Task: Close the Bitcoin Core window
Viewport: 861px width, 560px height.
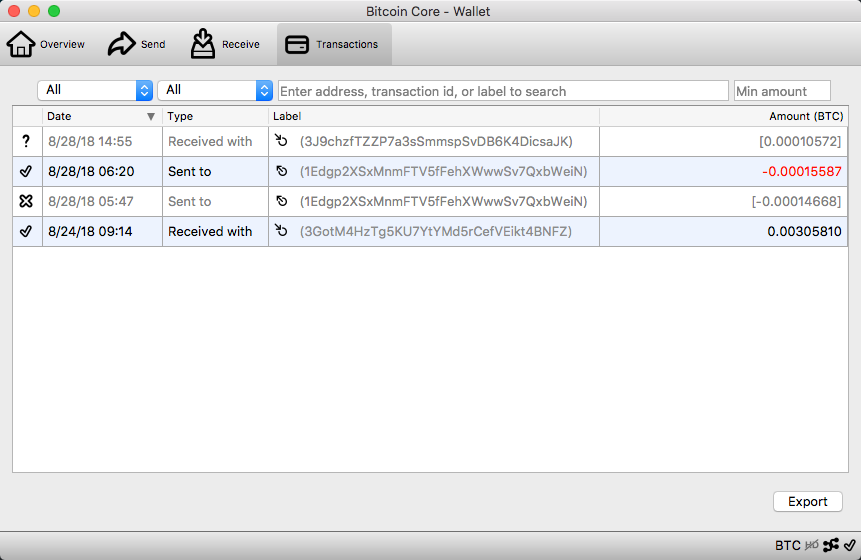Action: coord(14,11)
